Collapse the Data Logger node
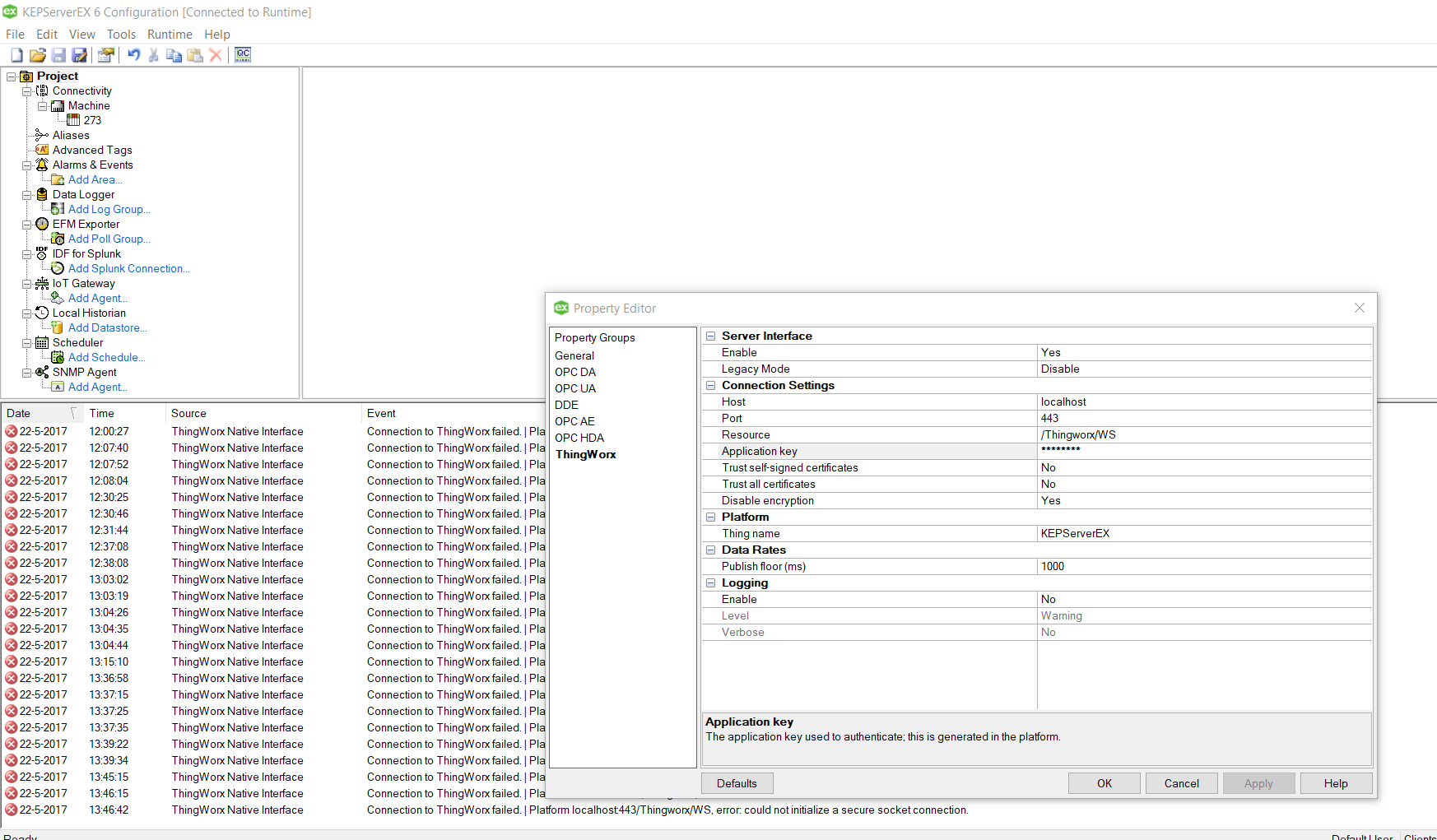The image size is (1437, 840). pyautogui.click(x=26, y=195)
